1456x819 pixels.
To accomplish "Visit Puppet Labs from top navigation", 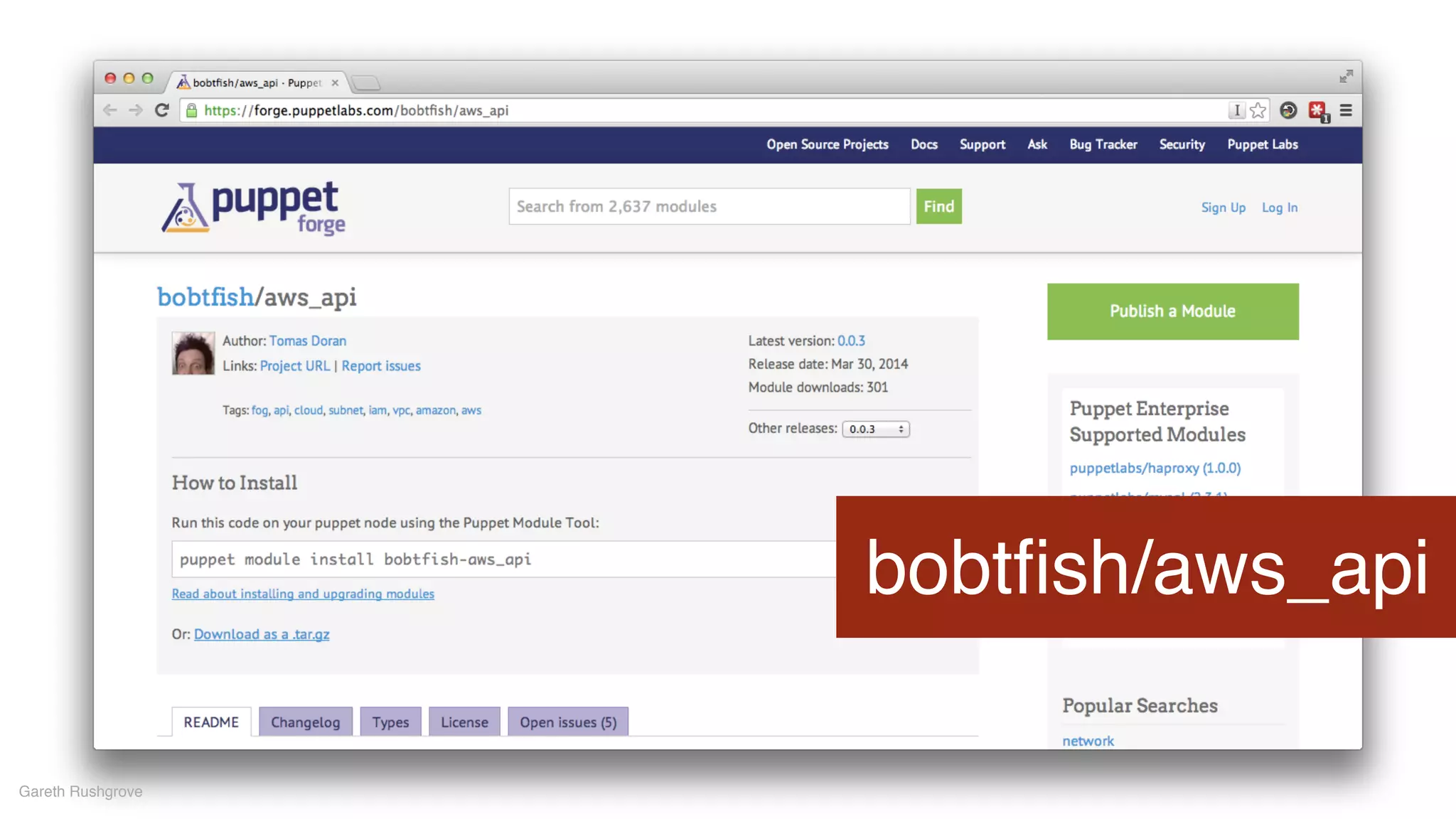I will pos(1263,144).
